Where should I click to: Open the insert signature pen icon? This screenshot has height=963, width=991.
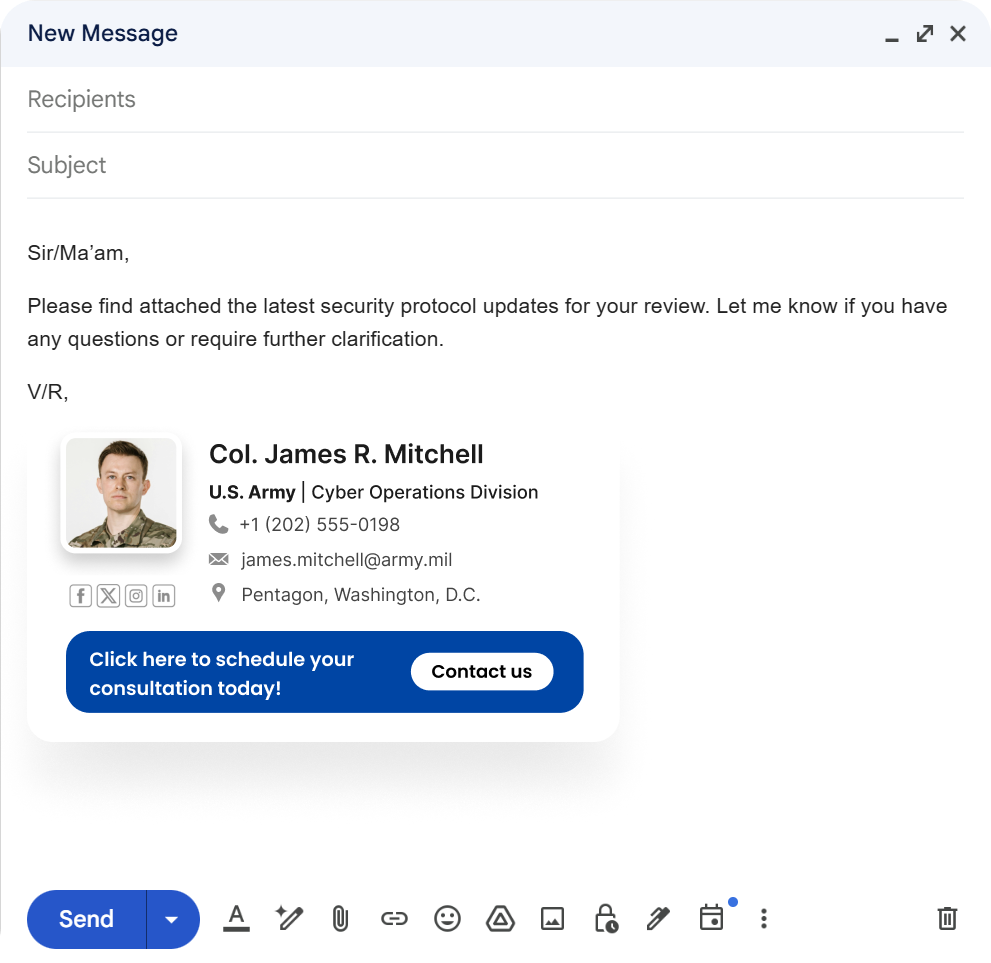pos(657,918)
